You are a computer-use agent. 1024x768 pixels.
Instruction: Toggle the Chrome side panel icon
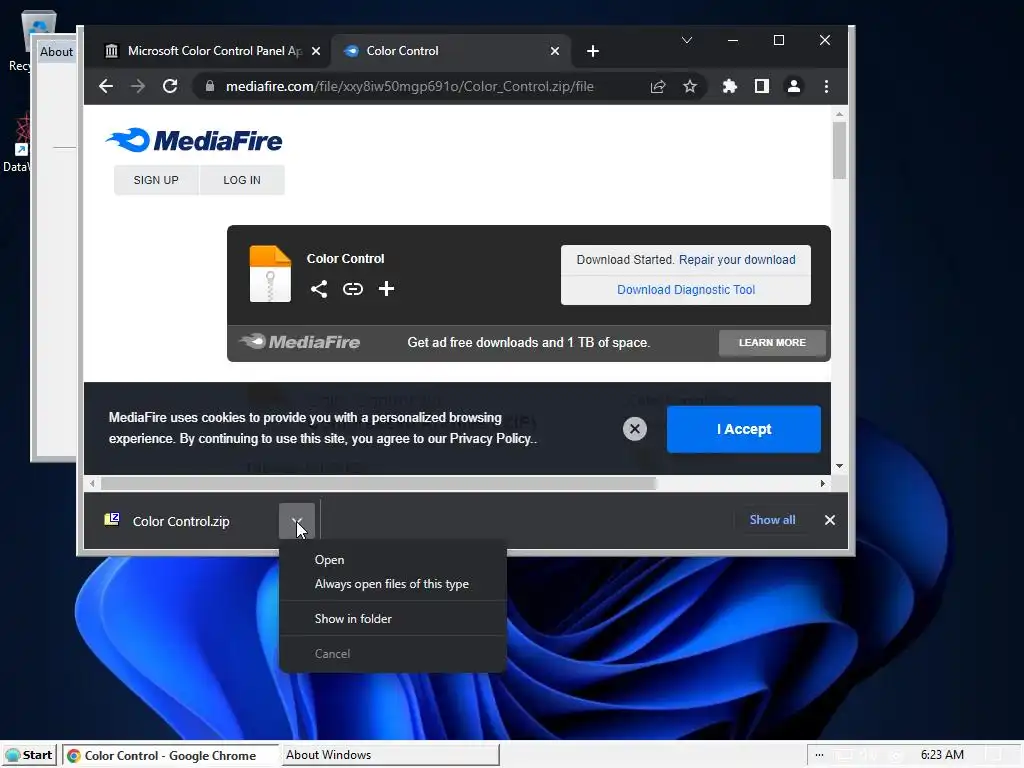761,86
